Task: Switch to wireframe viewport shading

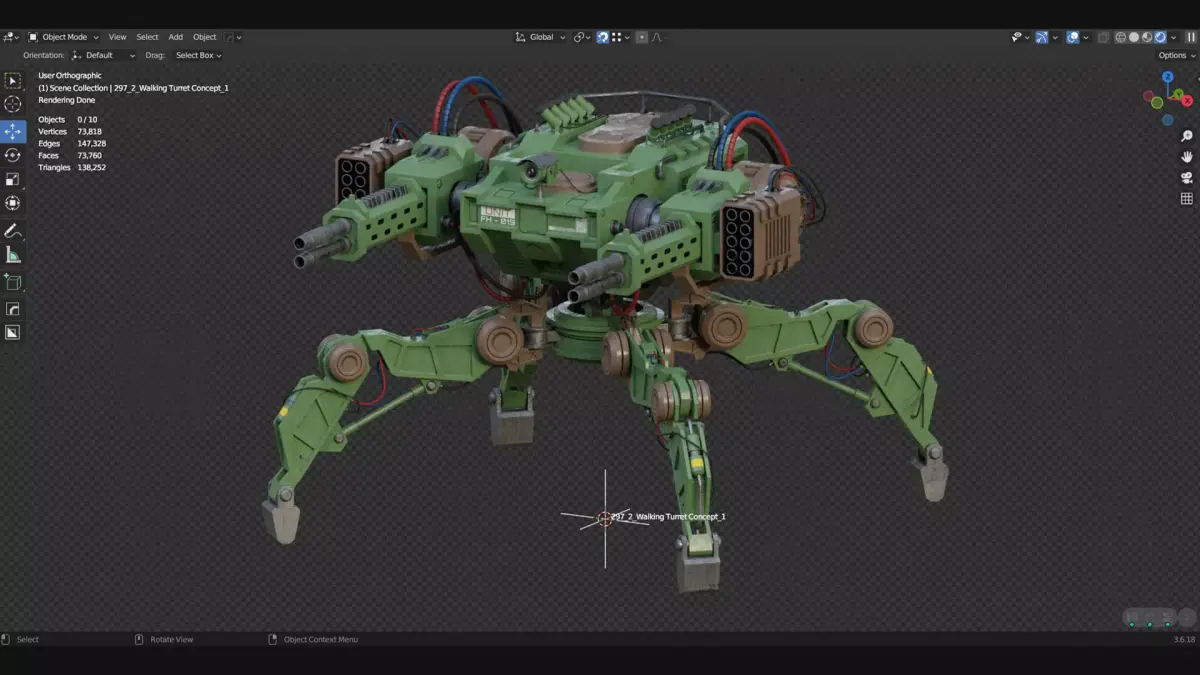Action: 1121,37
